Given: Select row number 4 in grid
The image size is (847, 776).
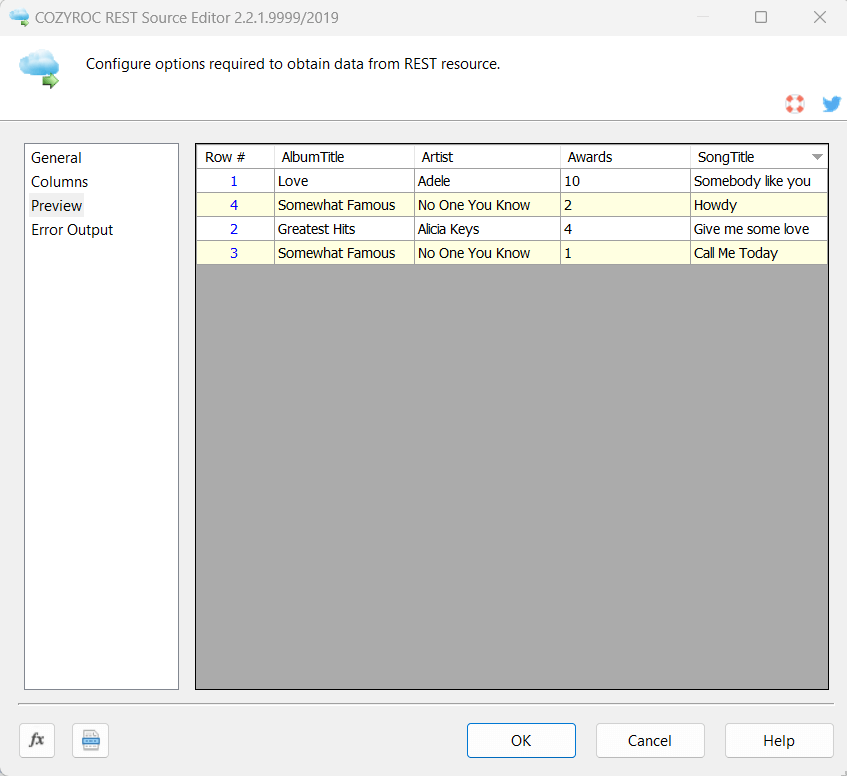Looking at the screenshot, I should click(235, 205).
